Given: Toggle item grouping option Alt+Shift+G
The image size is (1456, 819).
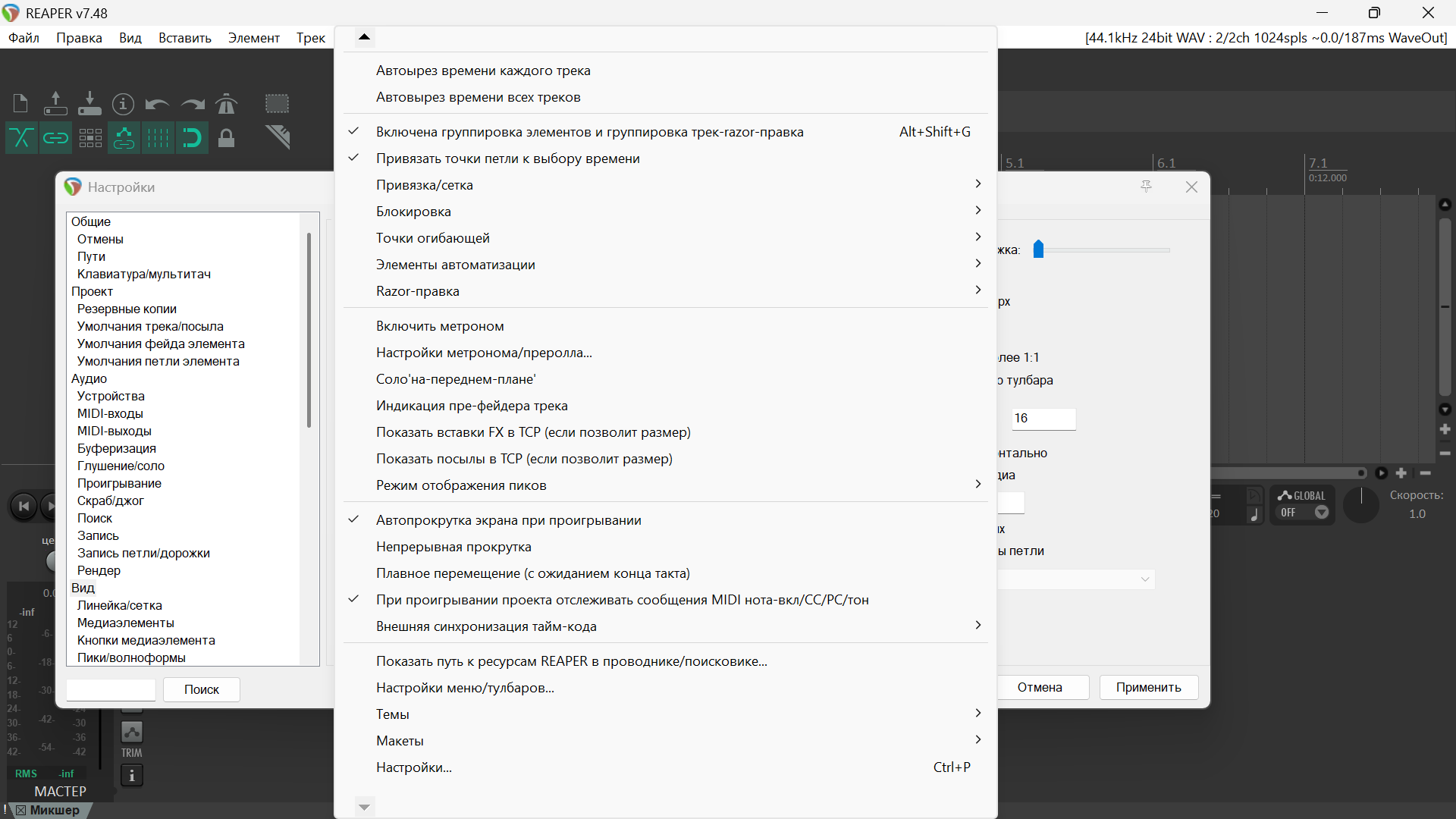Looking at the screenshot, I should (589, 132).
